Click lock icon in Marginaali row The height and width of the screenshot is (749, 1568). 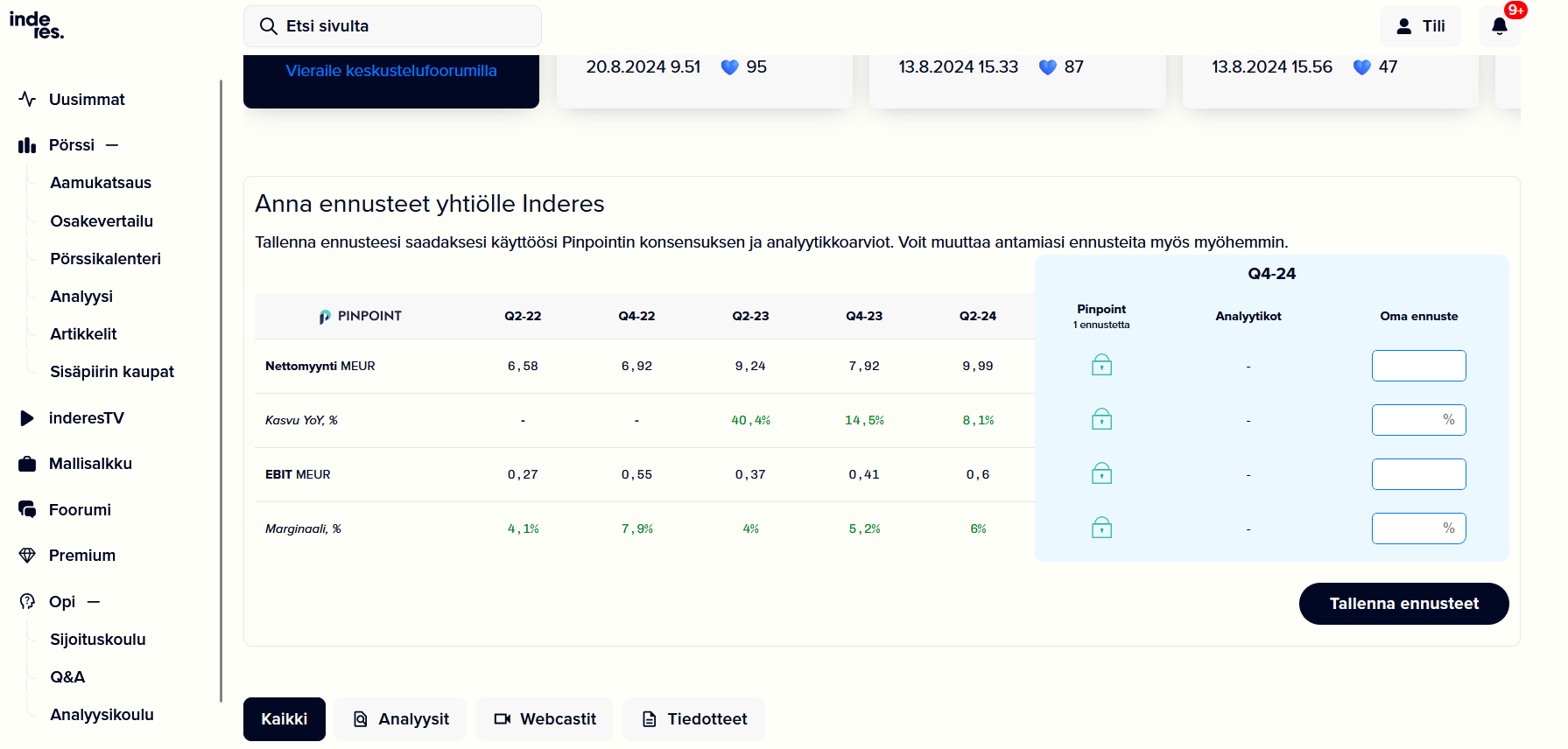pos(1101,528)
